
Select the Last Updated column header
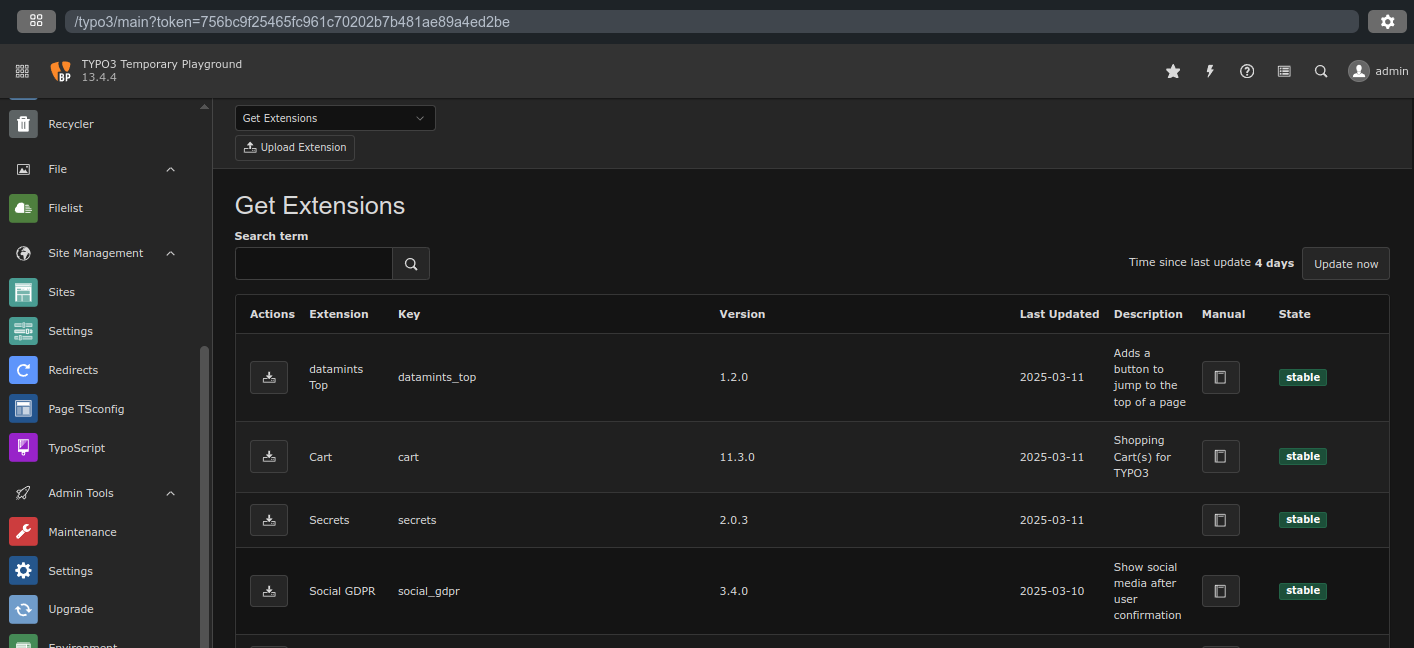click(1059, 314)
